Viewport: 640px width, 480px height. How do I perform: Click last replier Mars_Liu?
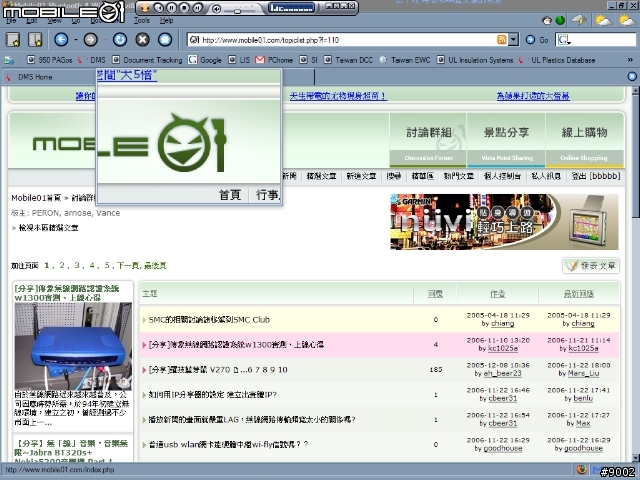[x=583, y=373]
